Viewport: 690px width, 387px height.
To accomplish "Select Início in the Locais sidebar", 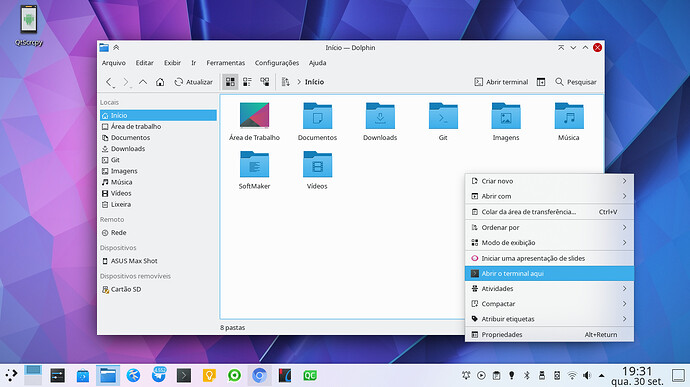I will pyautogui.click(x=158, y=115).
